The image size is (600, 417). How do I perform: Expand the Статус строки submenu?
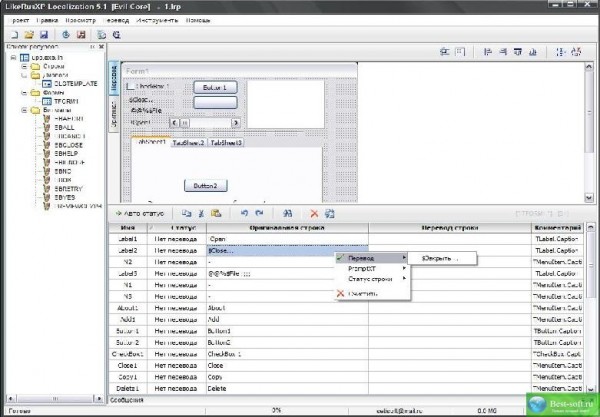pyautogui.click(x=372, y=278)
